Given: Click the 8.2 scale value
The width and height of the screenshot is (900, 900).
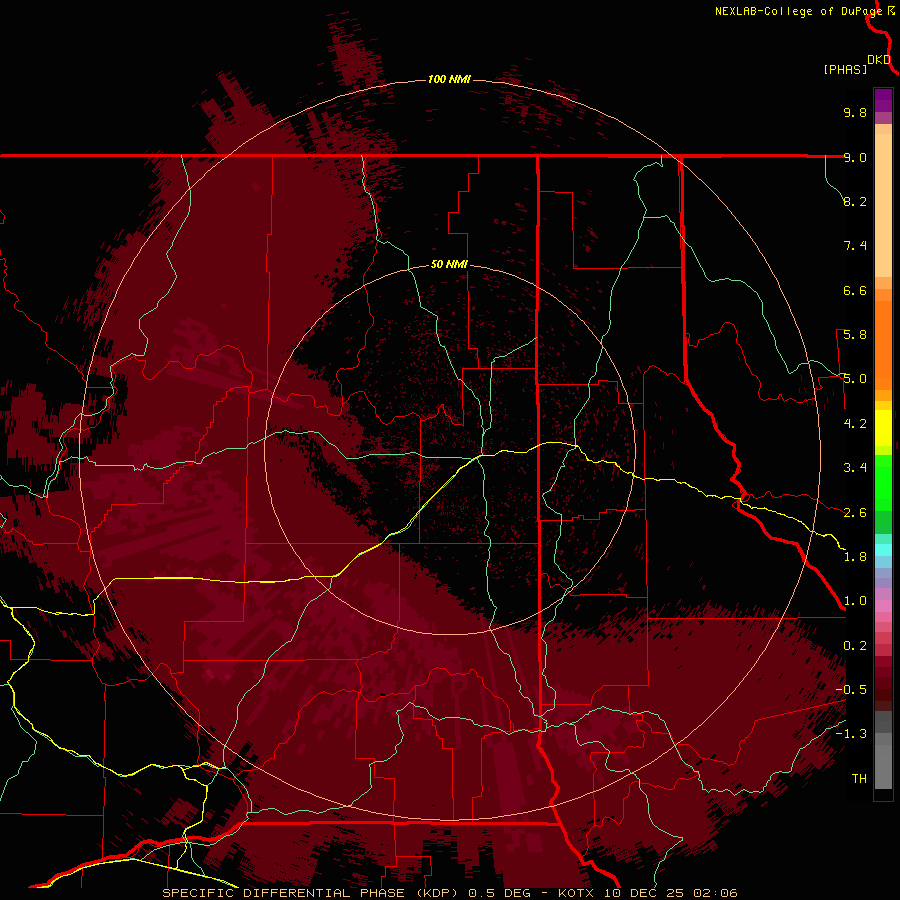Looking at the screenshot, I should tap(855, 201).
